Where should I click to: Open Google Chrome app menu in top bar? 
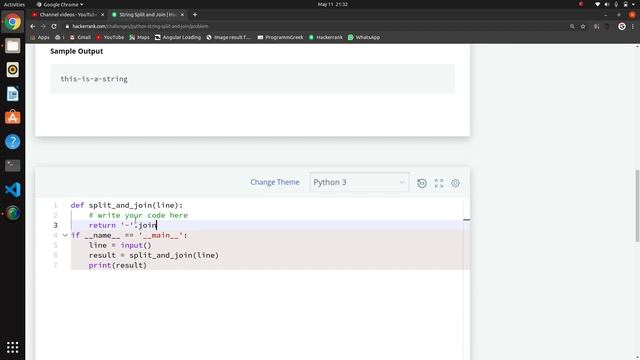click(60, 4)
